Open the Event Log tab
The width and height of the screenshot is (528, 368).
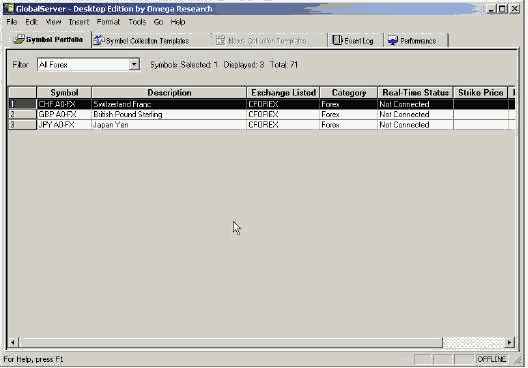pyautogui.click(x=353, y=41)
